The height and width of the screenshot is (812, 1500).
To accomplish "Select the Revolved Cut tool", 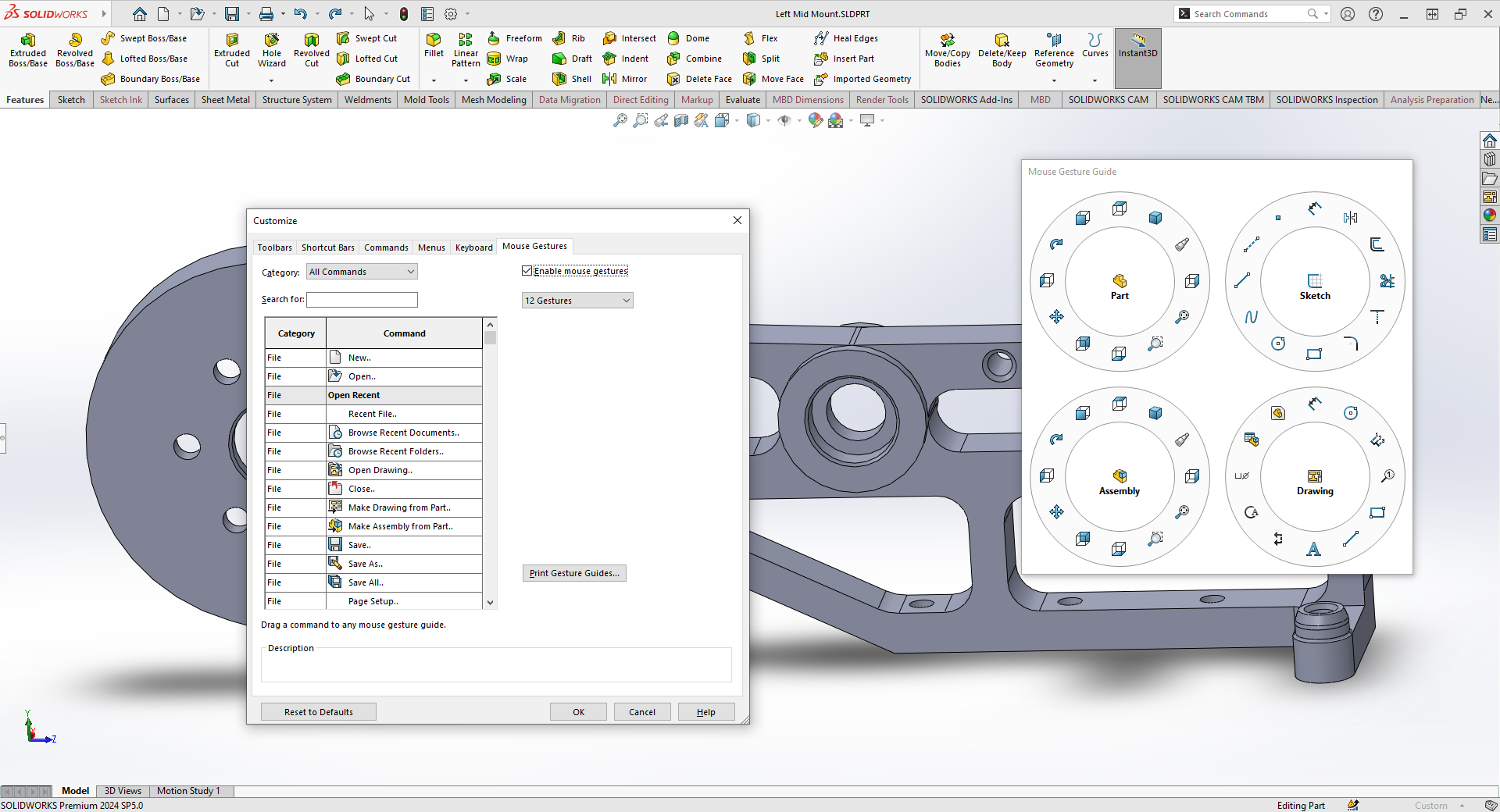I will [312, 50].
